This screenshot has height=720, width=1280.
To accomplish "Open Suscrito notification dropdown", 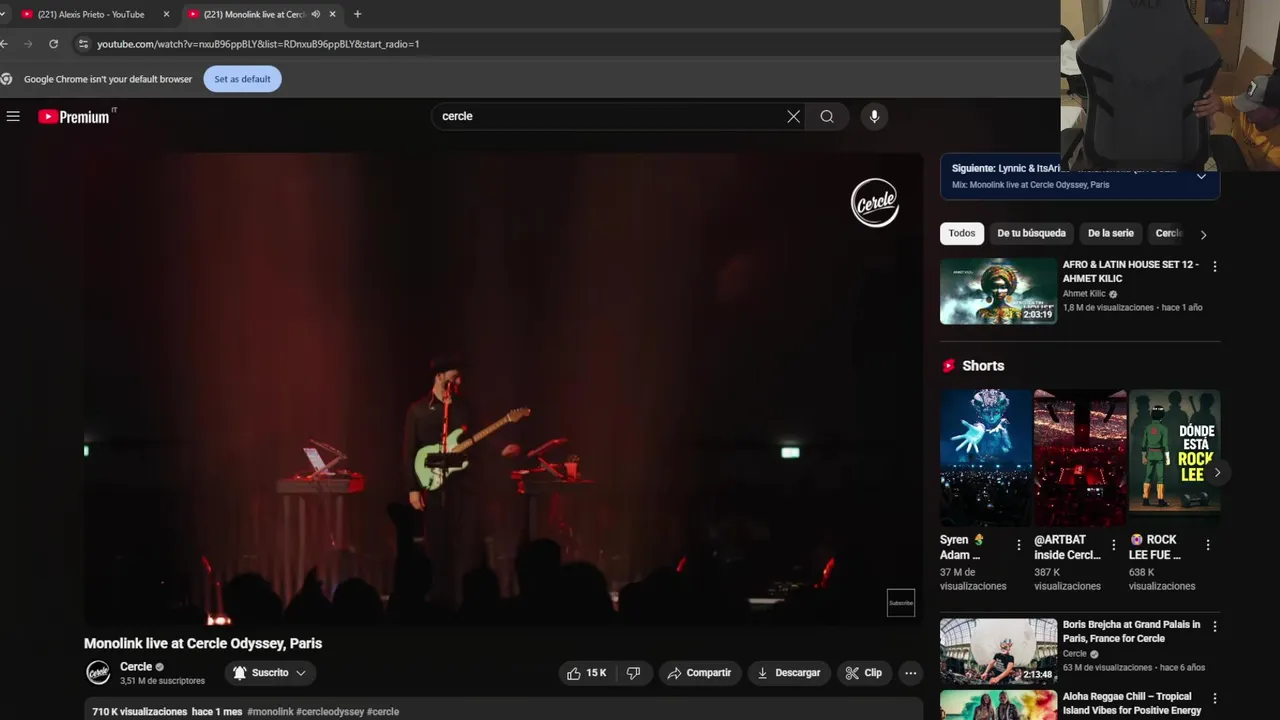I will tap(270, 673).
